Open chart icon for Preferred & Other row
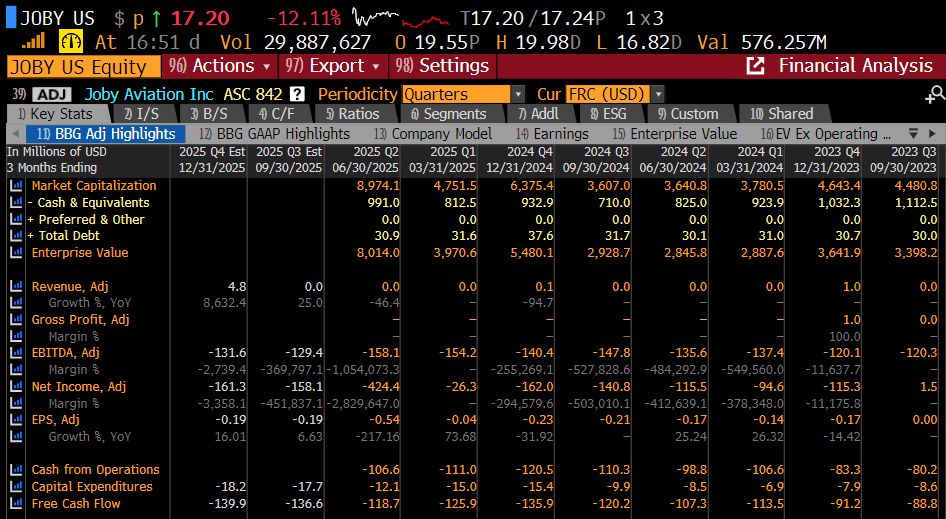The width and height of the screenshot is (946, 519). tap(16, 220)
